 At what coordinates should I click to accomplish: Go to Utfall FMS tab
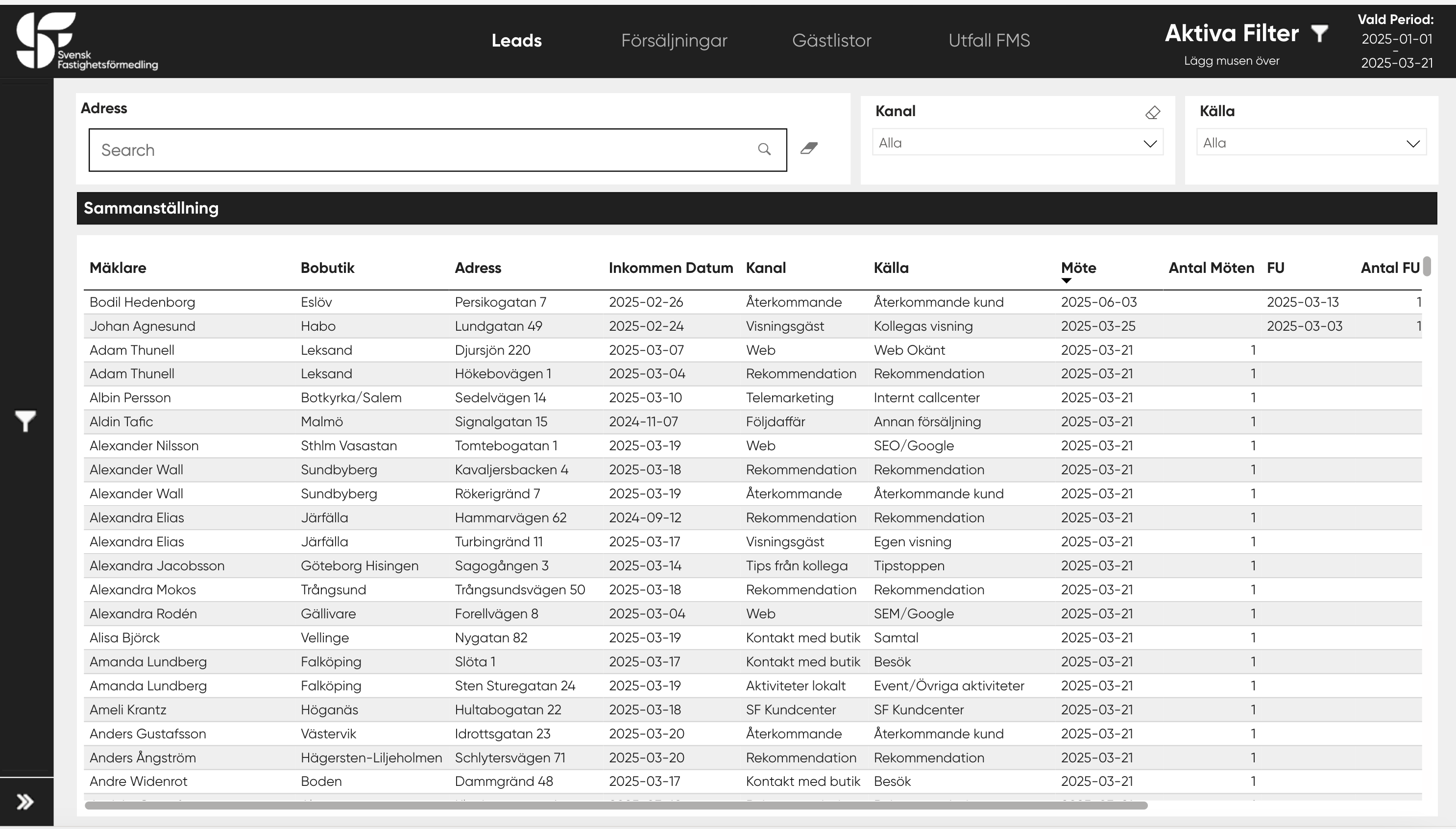pos(989,41)
